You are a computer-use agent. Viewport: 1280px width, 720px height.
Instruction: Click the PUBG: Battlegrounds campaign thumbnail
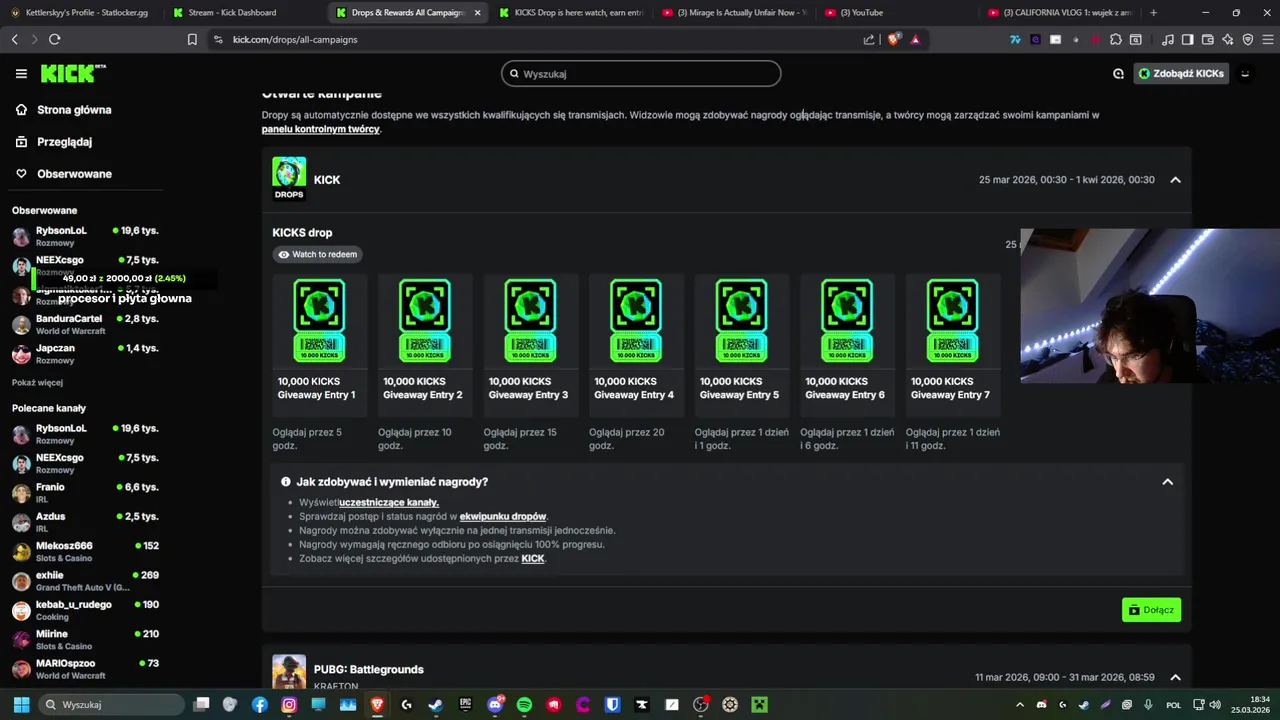[x=289, y=673]
